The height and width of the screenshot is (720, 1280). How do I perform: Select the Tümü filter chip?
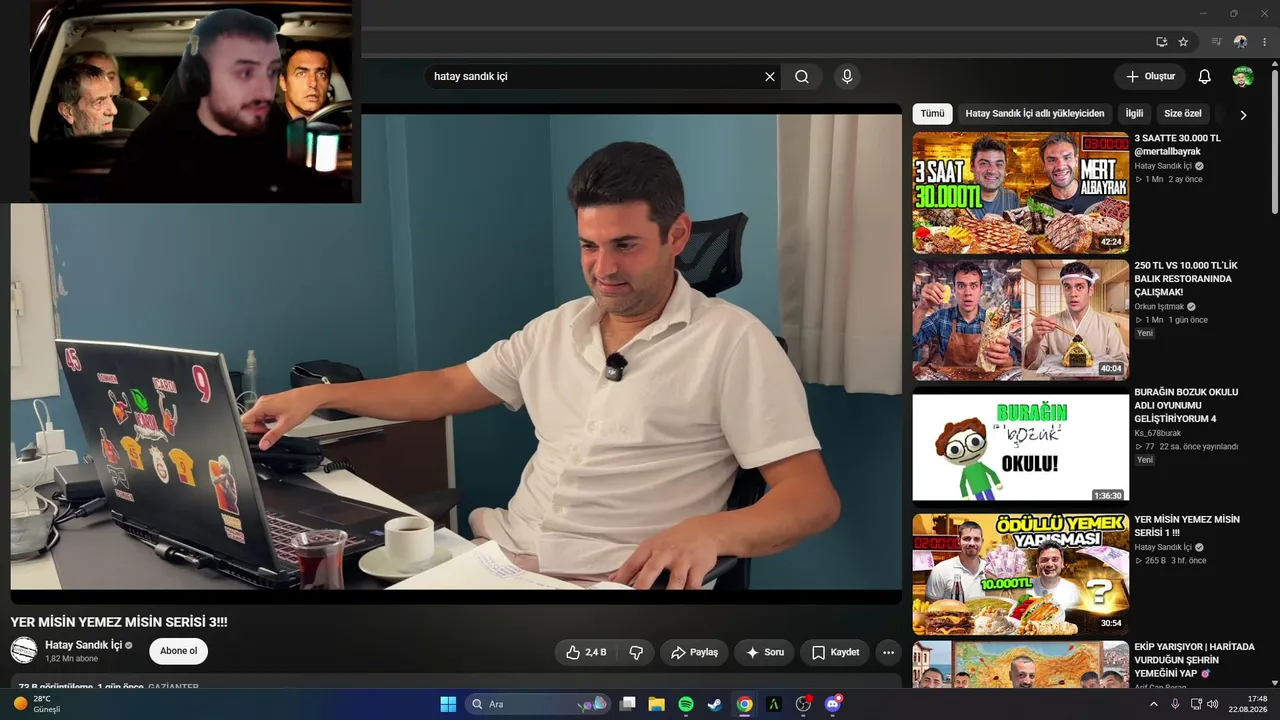pyautogui.click(x=932, y=114)
